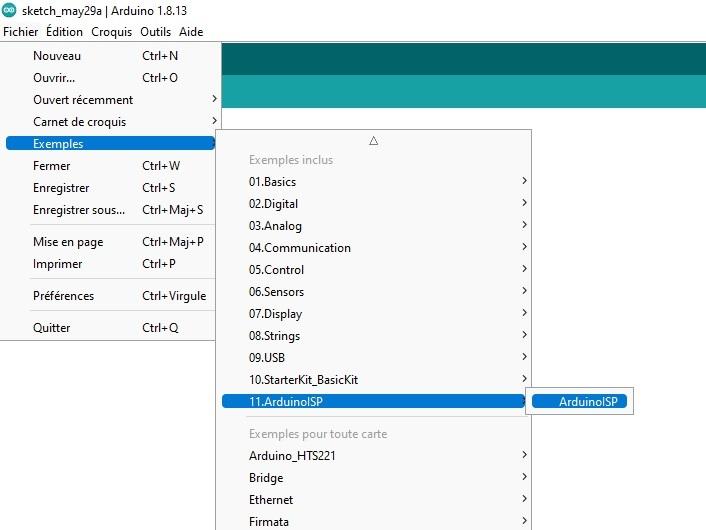Expand 06.Sensors examples

(374, 292)
